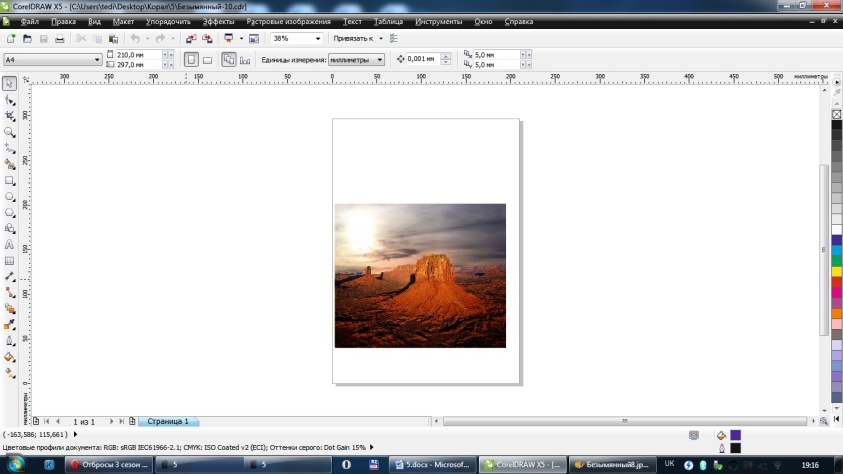The image size is (843, 474).
Task: Switch to Безымянный8.jpg taskbar button
Action: [x=613, y=465]
